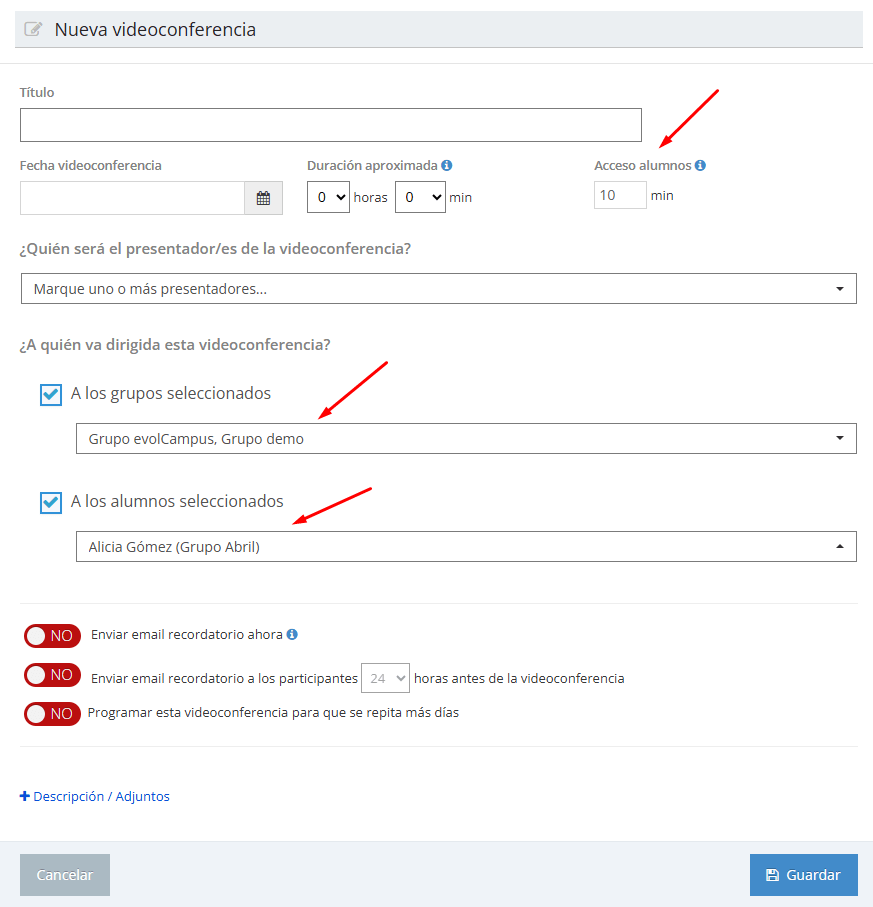The width and height of the screenshot is (873, 907).
Task: Click info icon beside Enviar email recordatorio ahora
Action: [x=292, y=634]
